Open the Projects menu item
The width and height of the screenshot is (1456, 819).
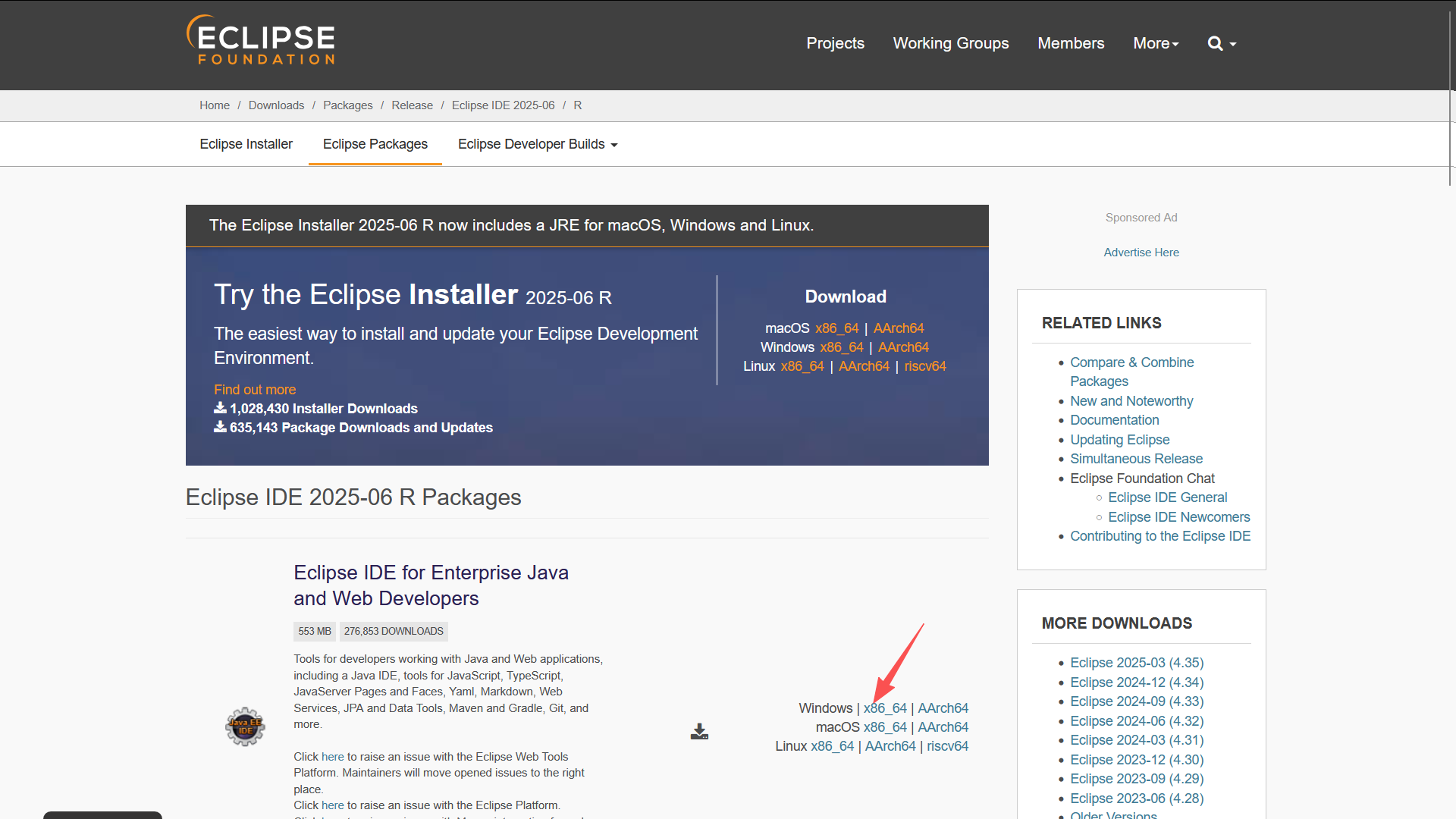[x=835, y=43]
